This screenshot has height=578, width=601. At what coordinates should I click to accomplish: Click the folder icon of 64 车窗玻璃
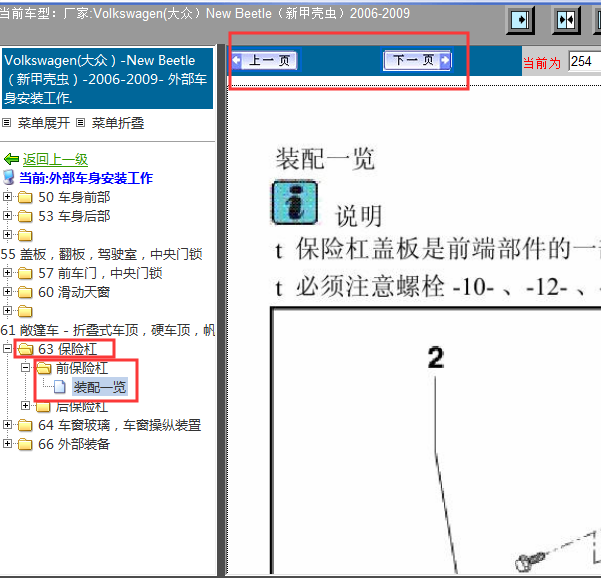pos(25,425)
